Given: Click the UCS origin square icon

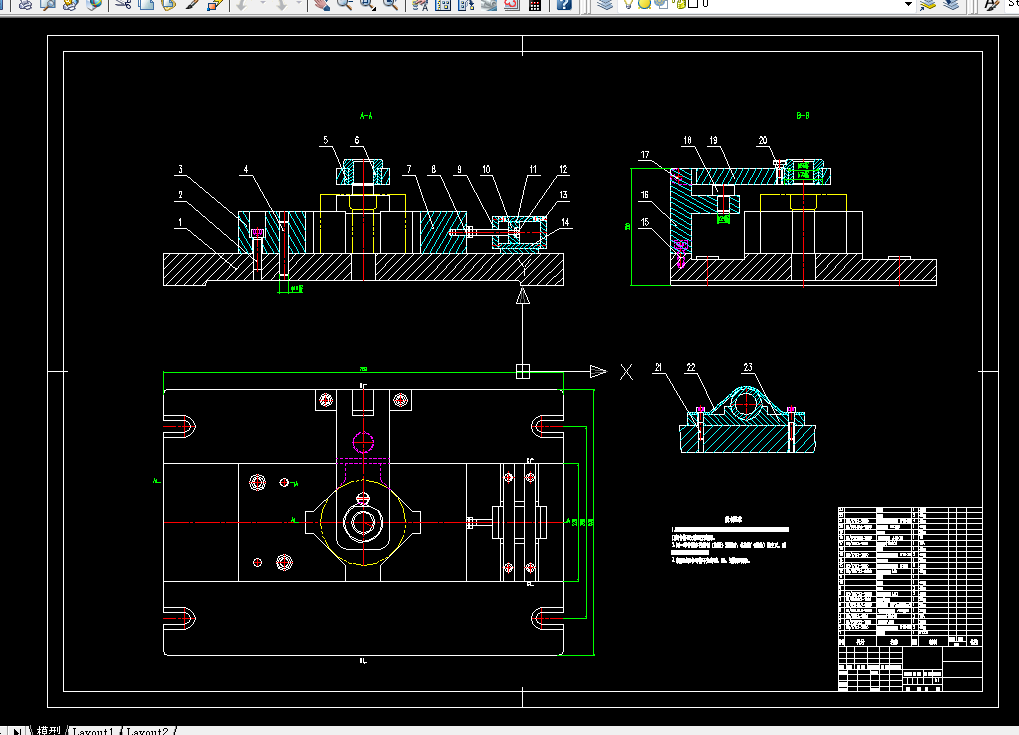Looking at the screenshot, I should [522, 371].
